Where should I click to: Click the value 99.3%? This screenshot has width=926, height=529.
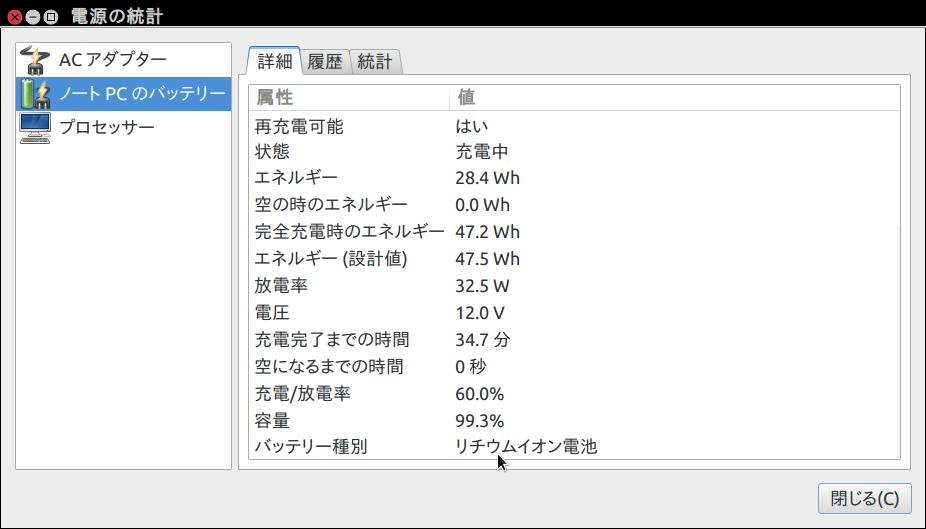tap(480, 421)
